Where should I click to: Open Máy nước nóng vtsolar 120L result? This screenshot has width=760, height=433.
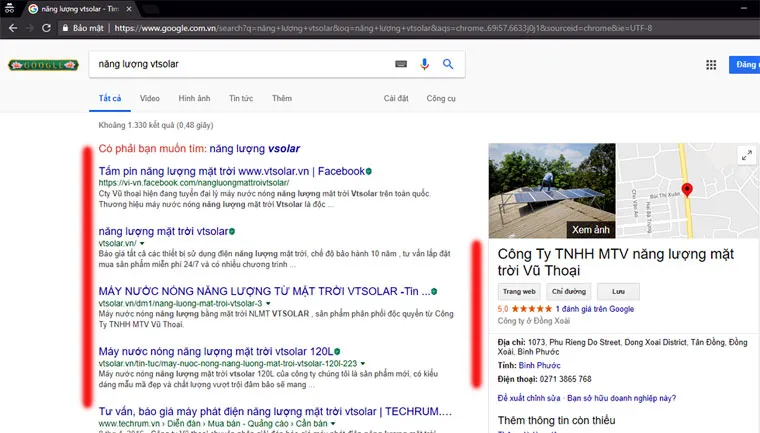tap(216, 351)
